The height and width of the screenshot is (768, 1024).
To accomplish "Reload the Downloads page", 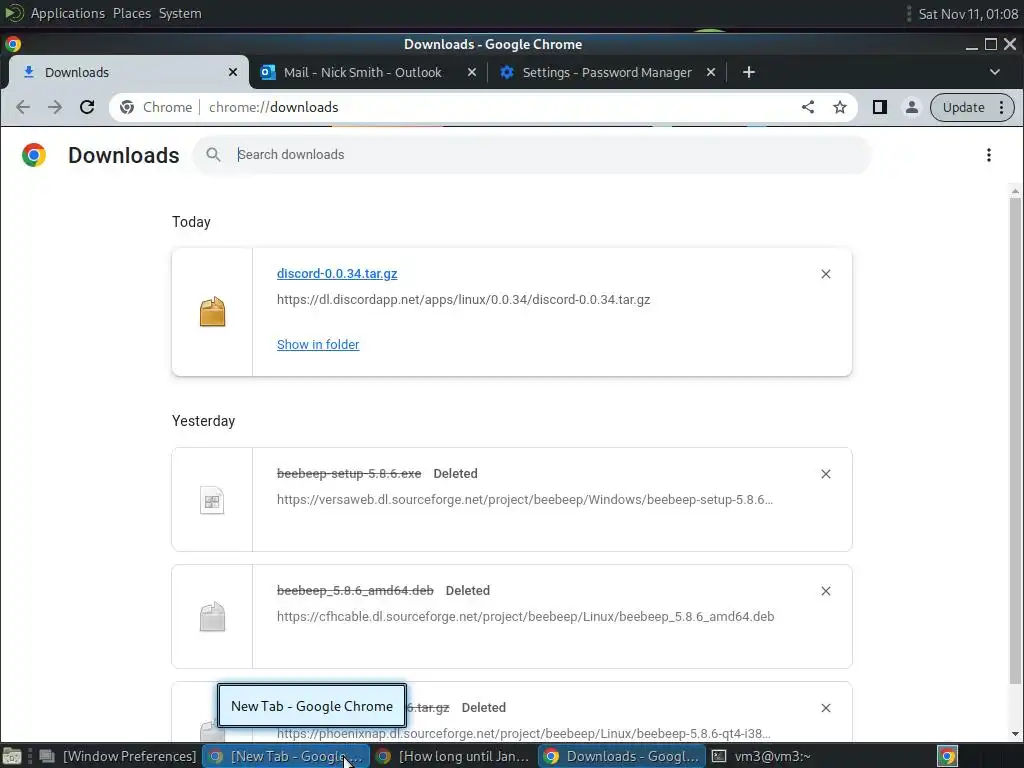I will tap(87, 107).
